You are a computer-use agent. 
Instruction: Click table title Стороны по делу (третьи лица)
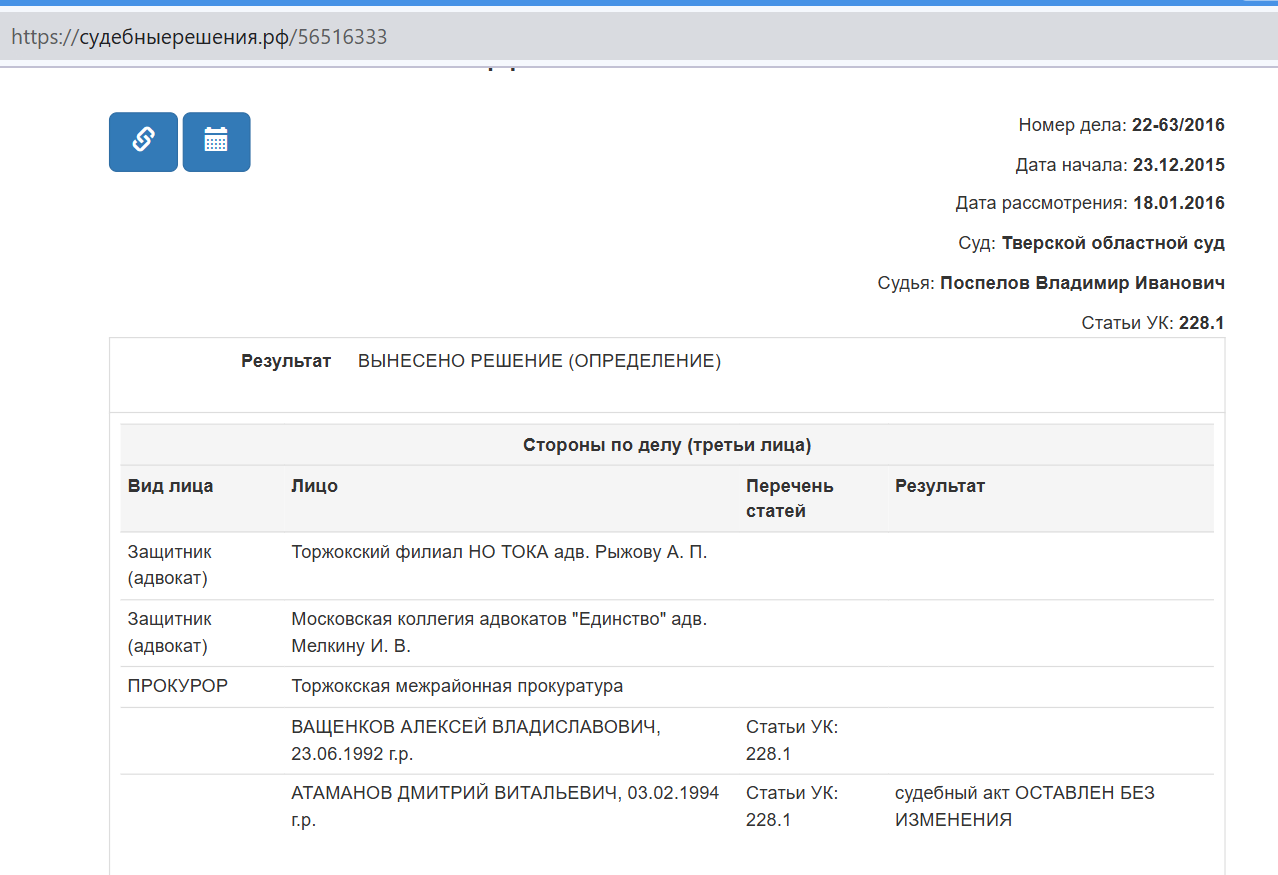click(x=667, y=445)
